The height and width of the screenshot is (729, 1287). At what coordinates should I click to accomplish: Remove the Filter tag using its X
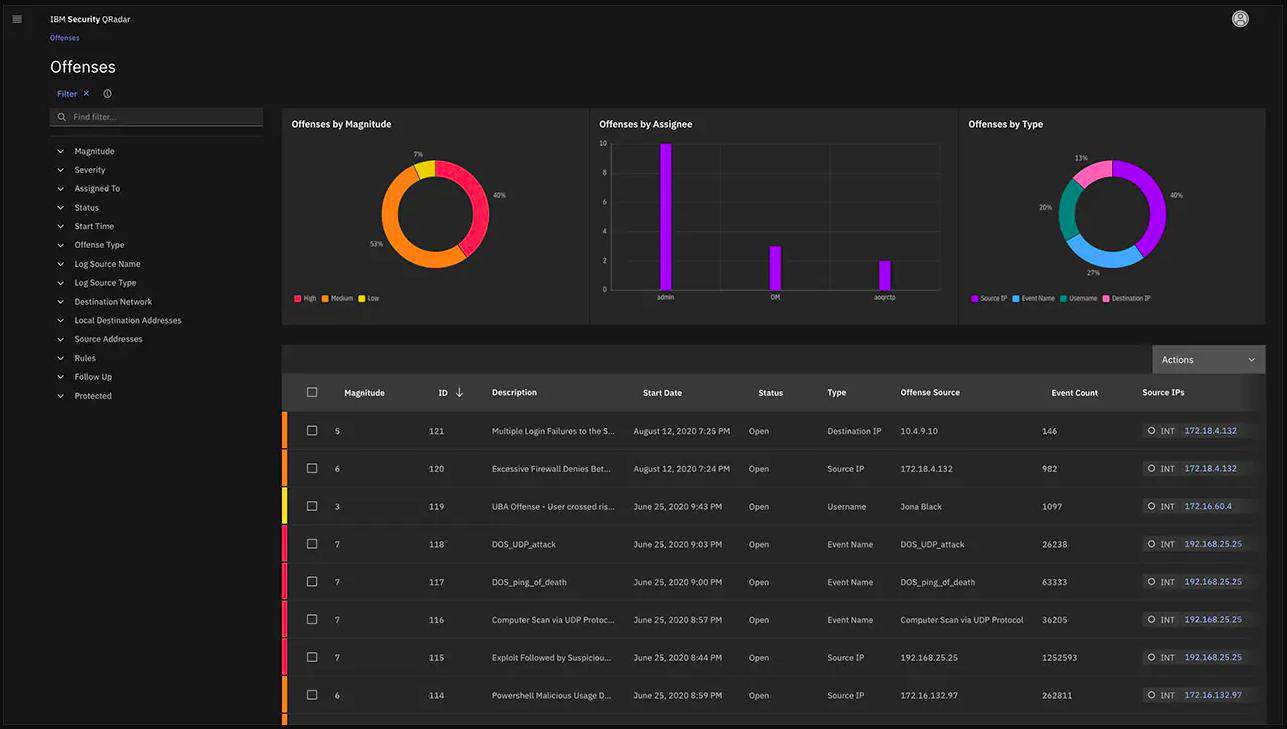point(87,94)
